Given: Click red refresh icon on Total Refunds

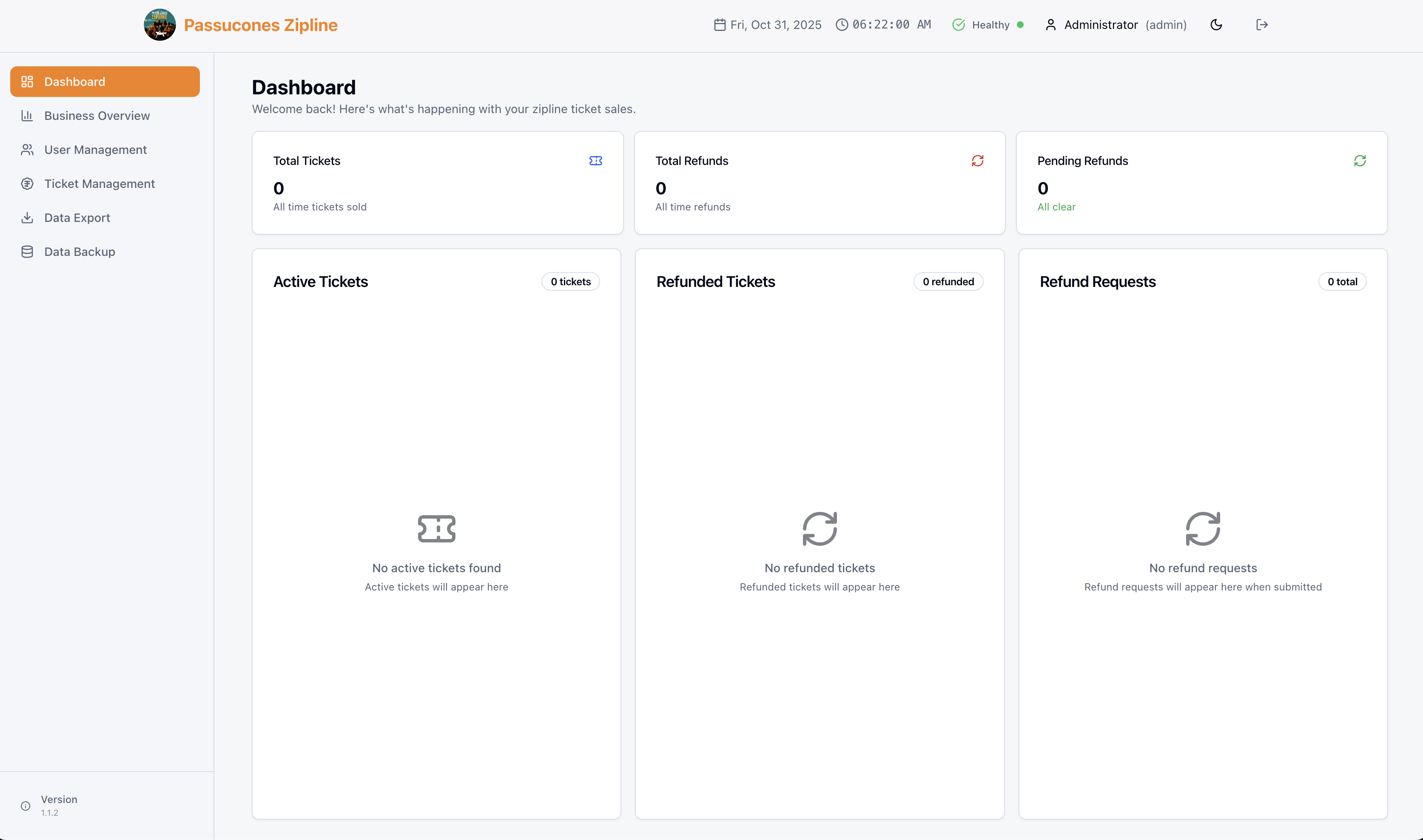Looking at the screenshot, I should 977,161.
